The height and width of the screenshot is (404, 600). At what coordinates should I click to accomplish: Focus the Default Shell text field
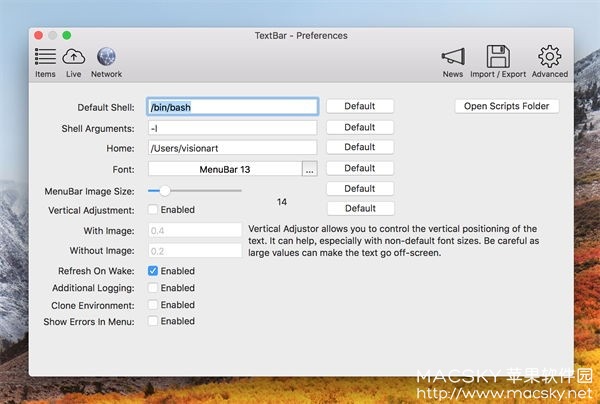pyautogui.click(x=232, y=107)
